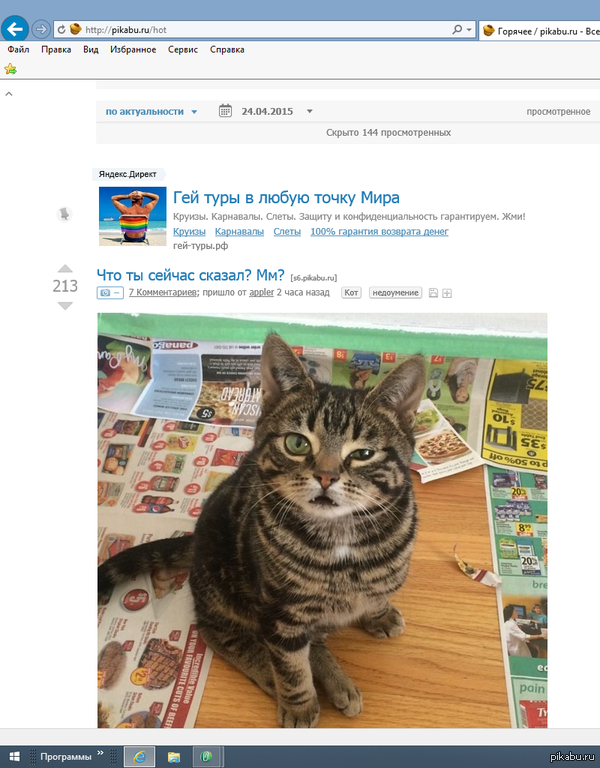This screenshot has width=600, height=768.
Task: Click the browser forward arrow button
Action: (41, 29)
